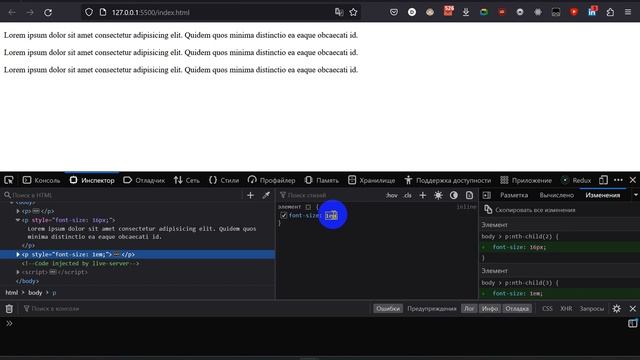640x360 pixels.
Task: Click ellipsis badge in script element
Action: 53,272
